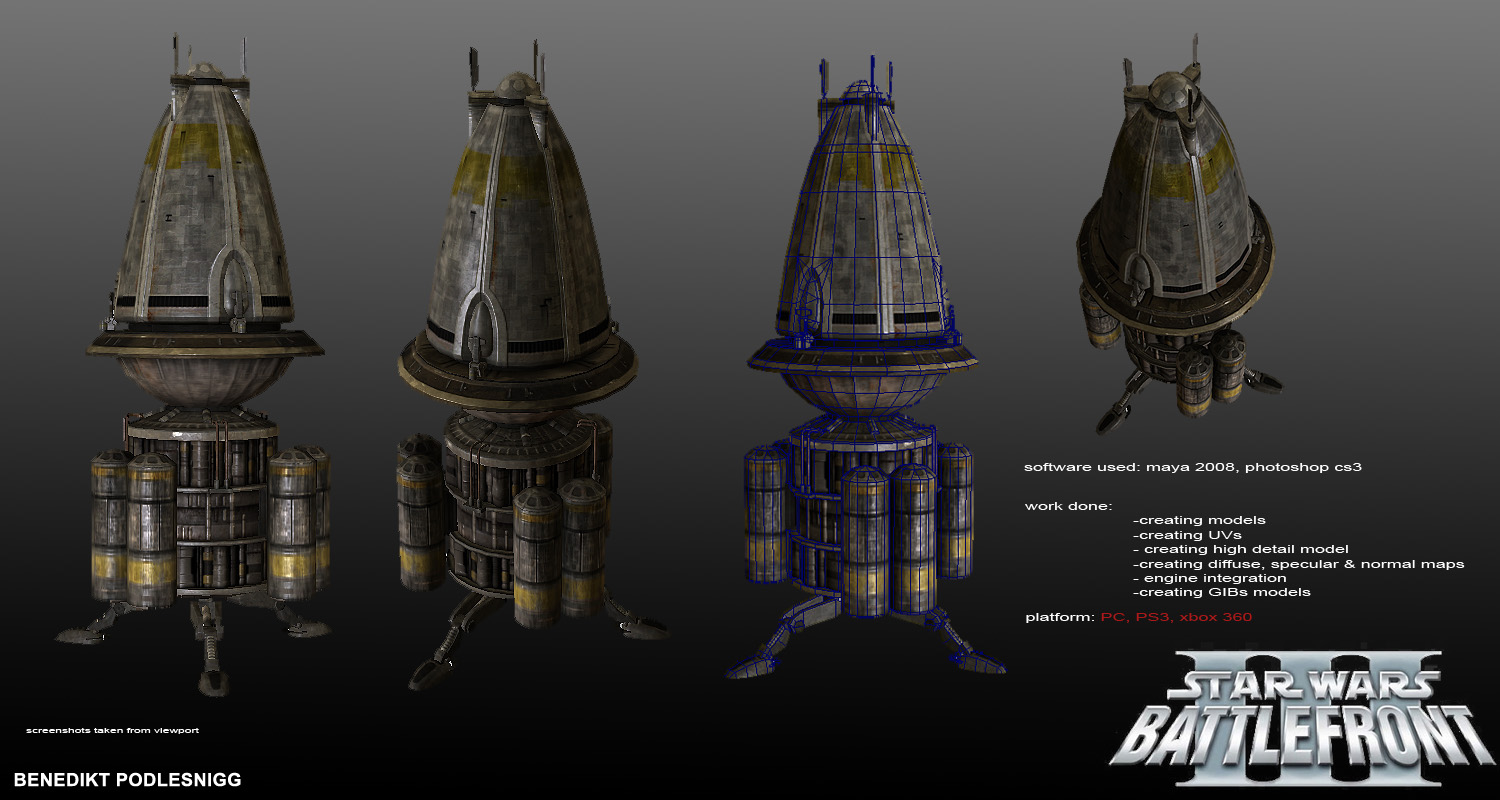Click the 'software used: maya 2008, photoshop cs3' line

tap(1193, 467)
